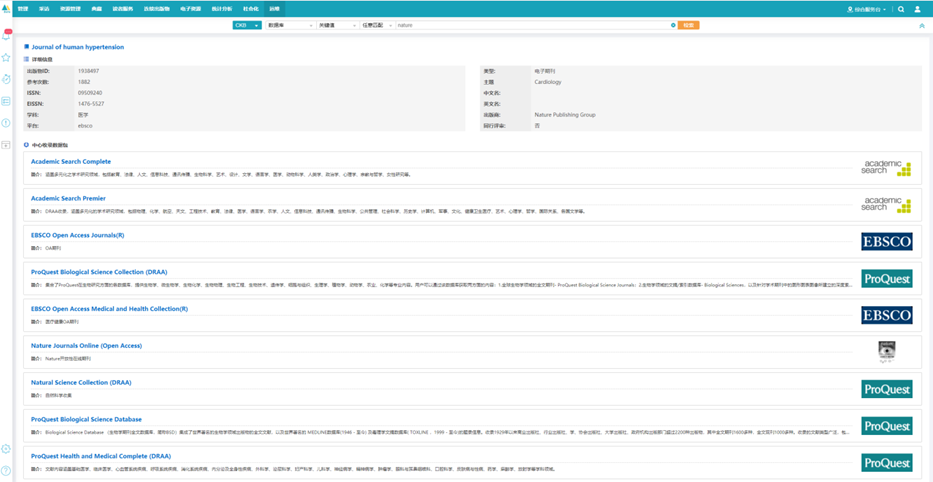933x482 pixels.
Task: Open Nature Journals Online (Open Access) link
Action: tap(86, 346)
